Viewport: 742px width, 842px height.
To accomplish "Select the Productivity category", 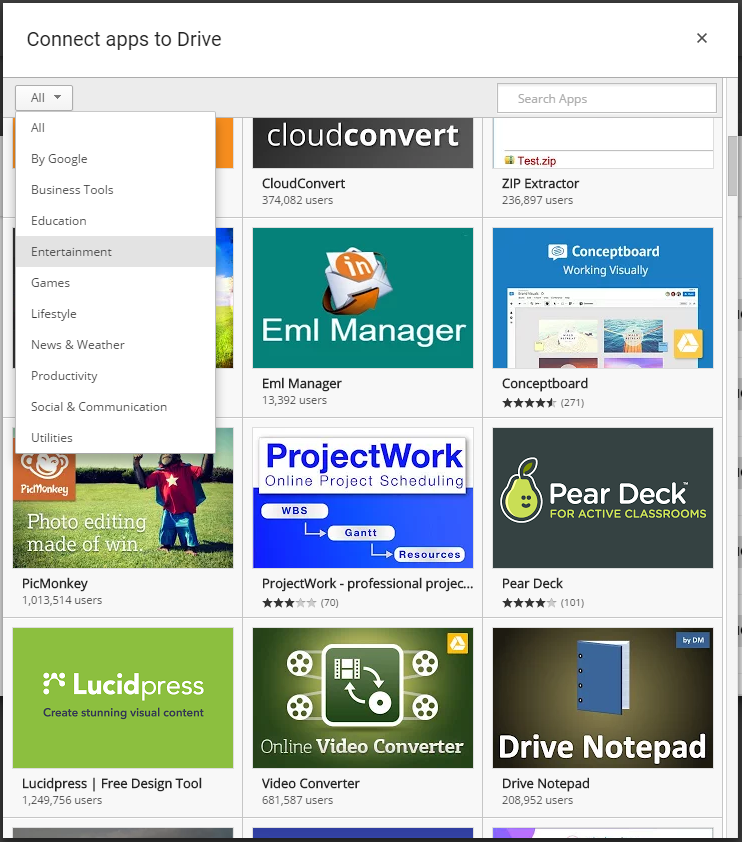I will pos(115,376).
